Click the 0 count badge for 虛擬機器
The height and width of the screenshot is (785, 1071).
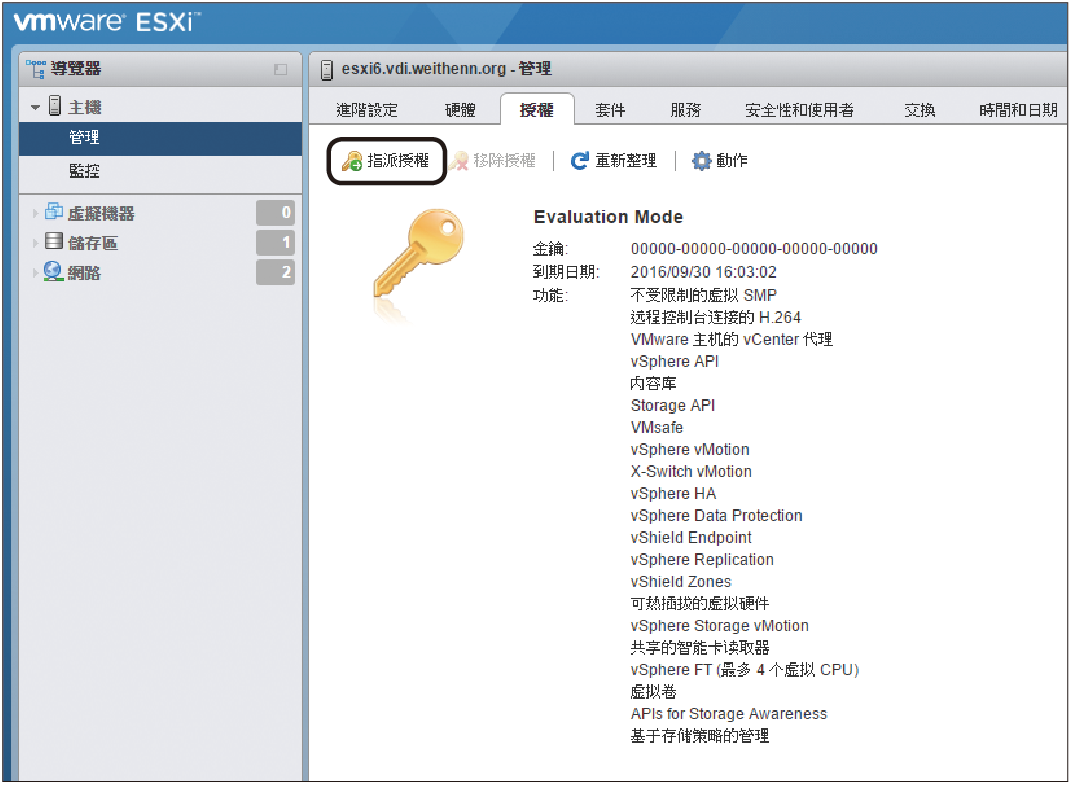pyautogui.click(x=275, y=212)
